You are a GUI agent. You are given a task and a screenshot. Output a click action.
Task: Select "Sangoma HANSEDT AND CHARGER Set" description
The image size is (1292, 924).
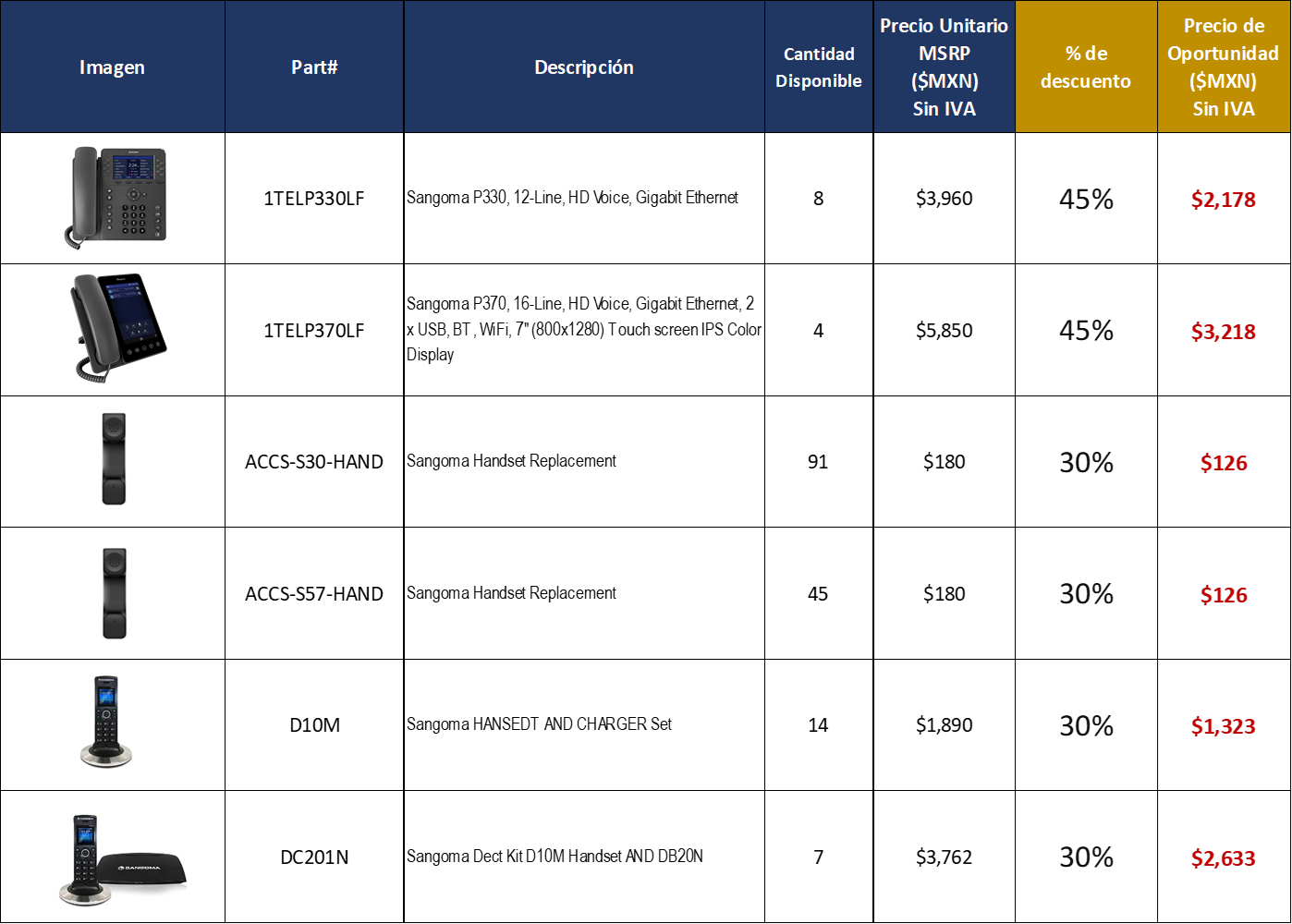[539, 724]
